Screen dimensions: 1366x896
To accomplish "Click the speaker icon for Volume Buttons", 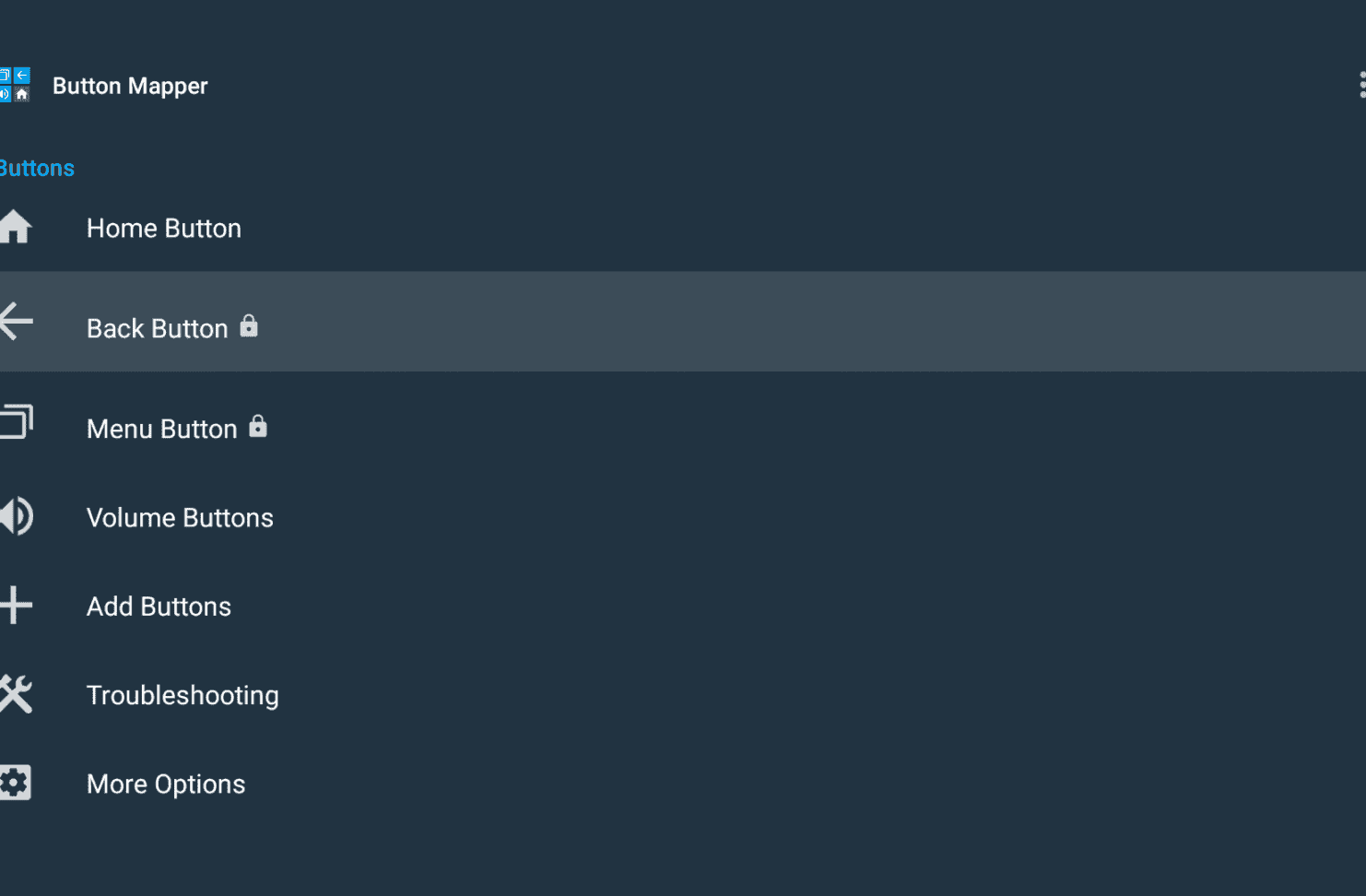I will [x=16, y=516].
